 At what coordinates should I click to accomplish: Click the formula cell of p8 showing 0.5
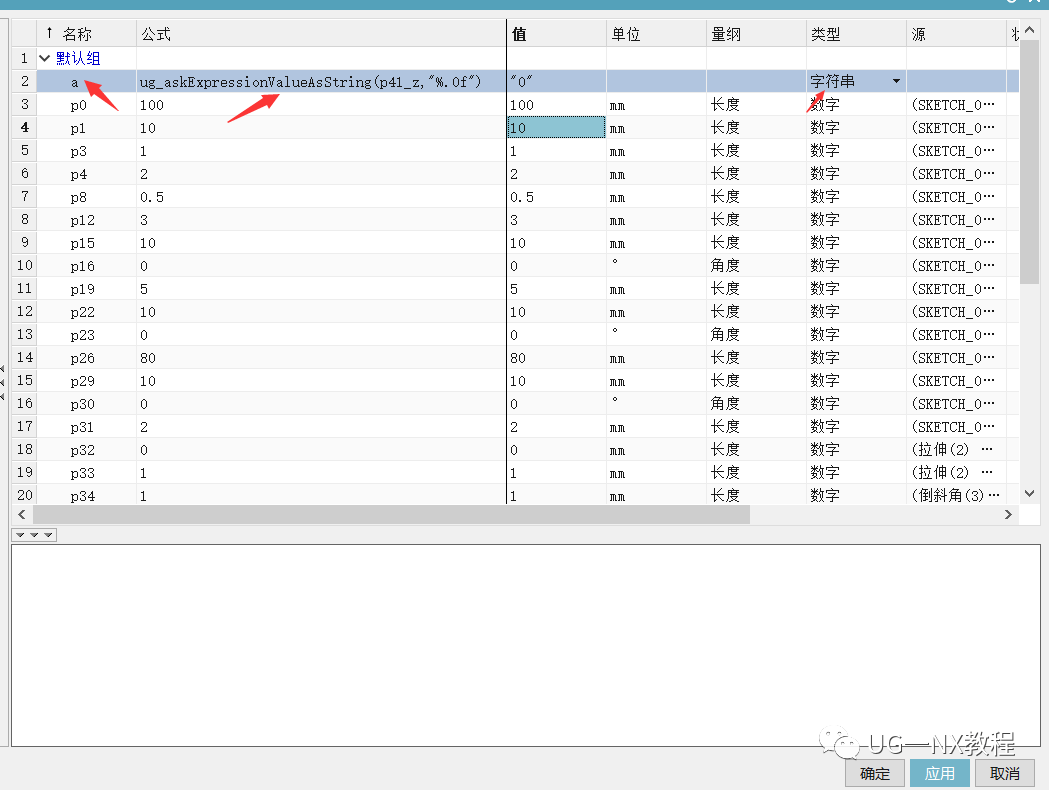[320, 197]
